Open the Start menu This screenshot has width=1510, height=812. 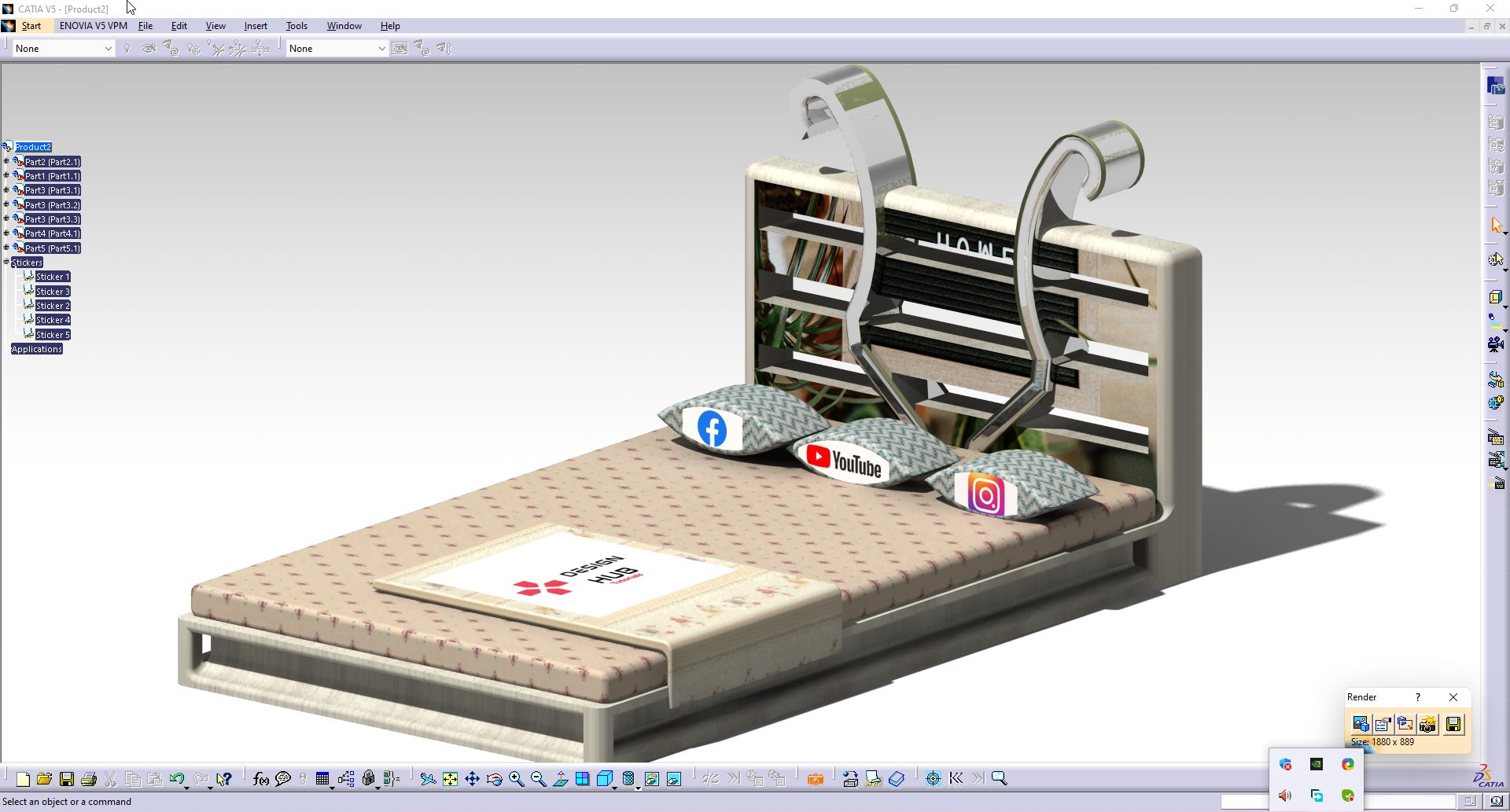[31, 26]
